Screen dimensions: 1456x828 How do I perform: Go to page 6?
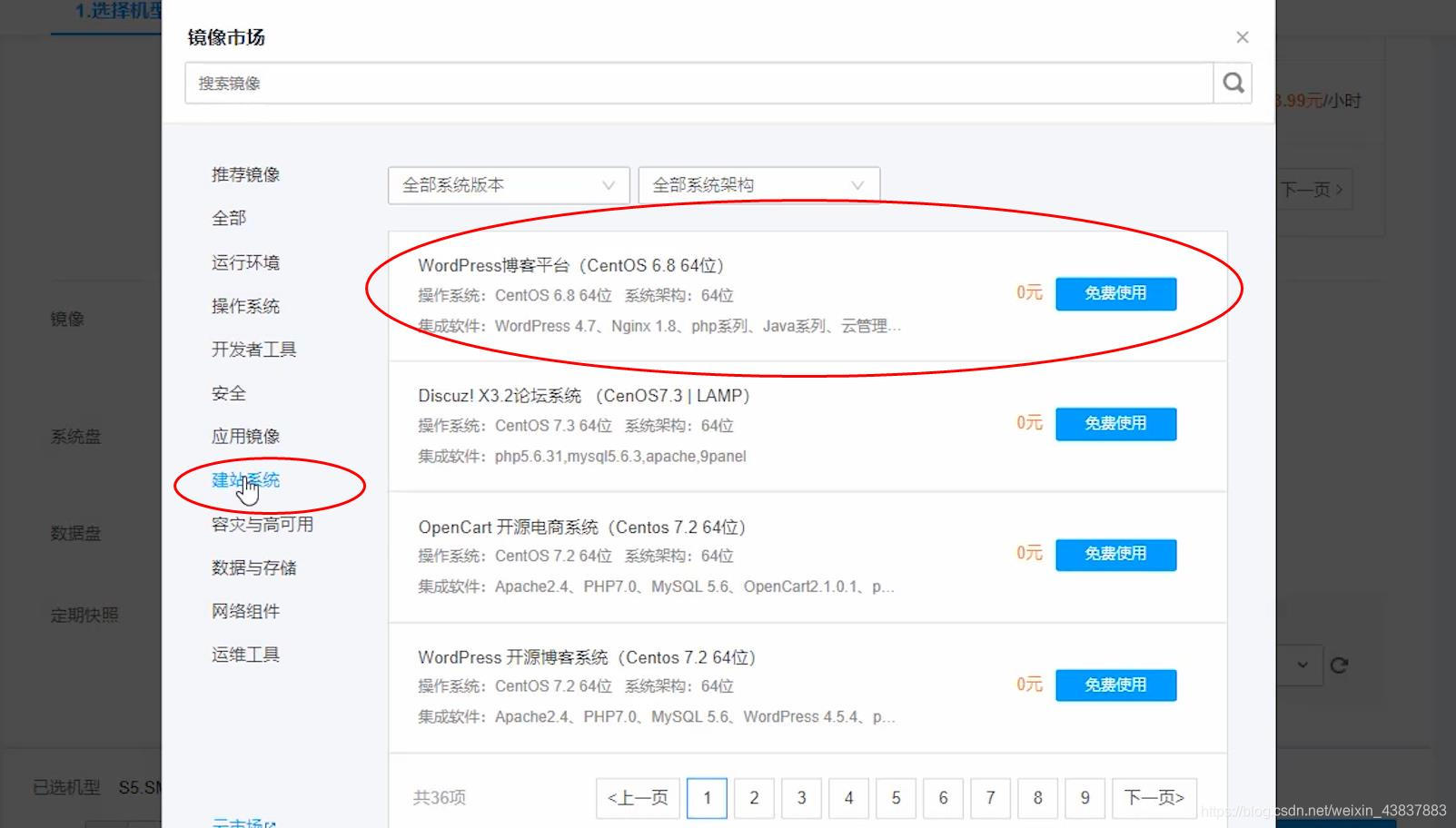(x=943, y=798)
